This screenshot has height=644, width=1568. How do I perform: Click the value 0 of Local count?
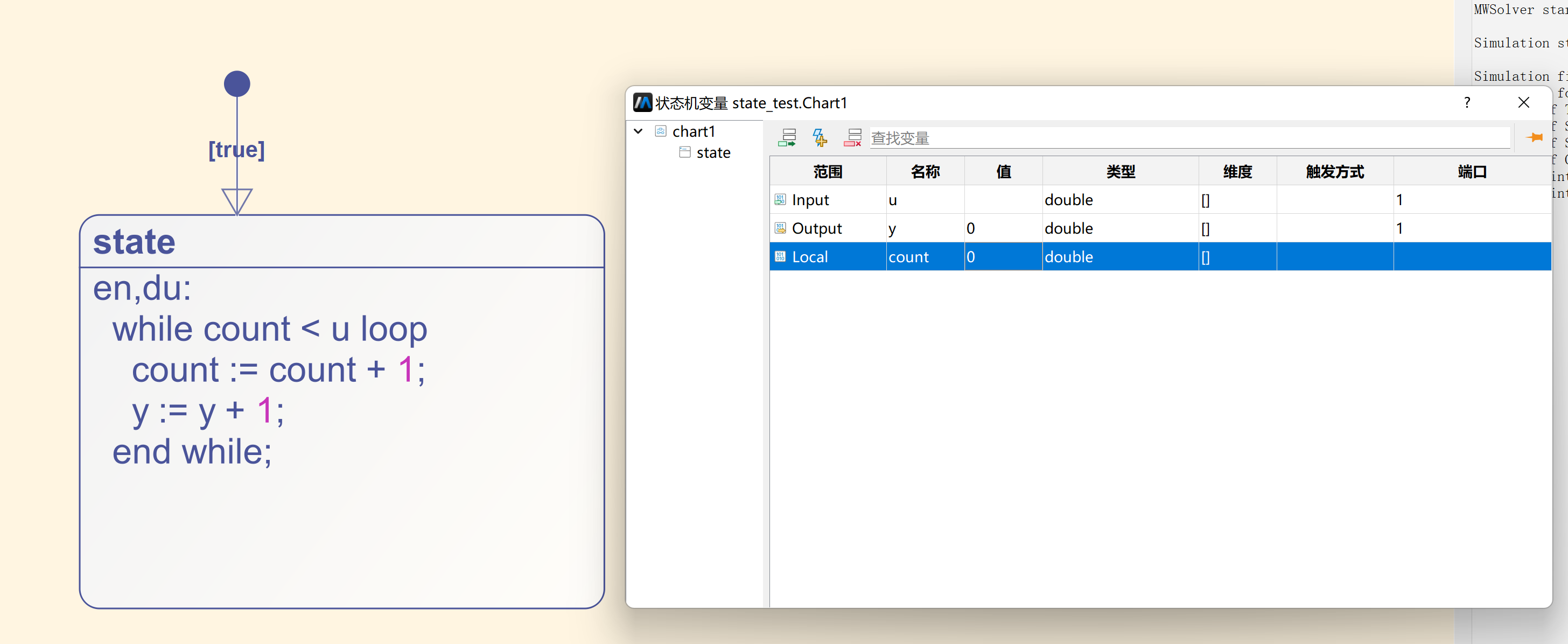point(1003,257)
